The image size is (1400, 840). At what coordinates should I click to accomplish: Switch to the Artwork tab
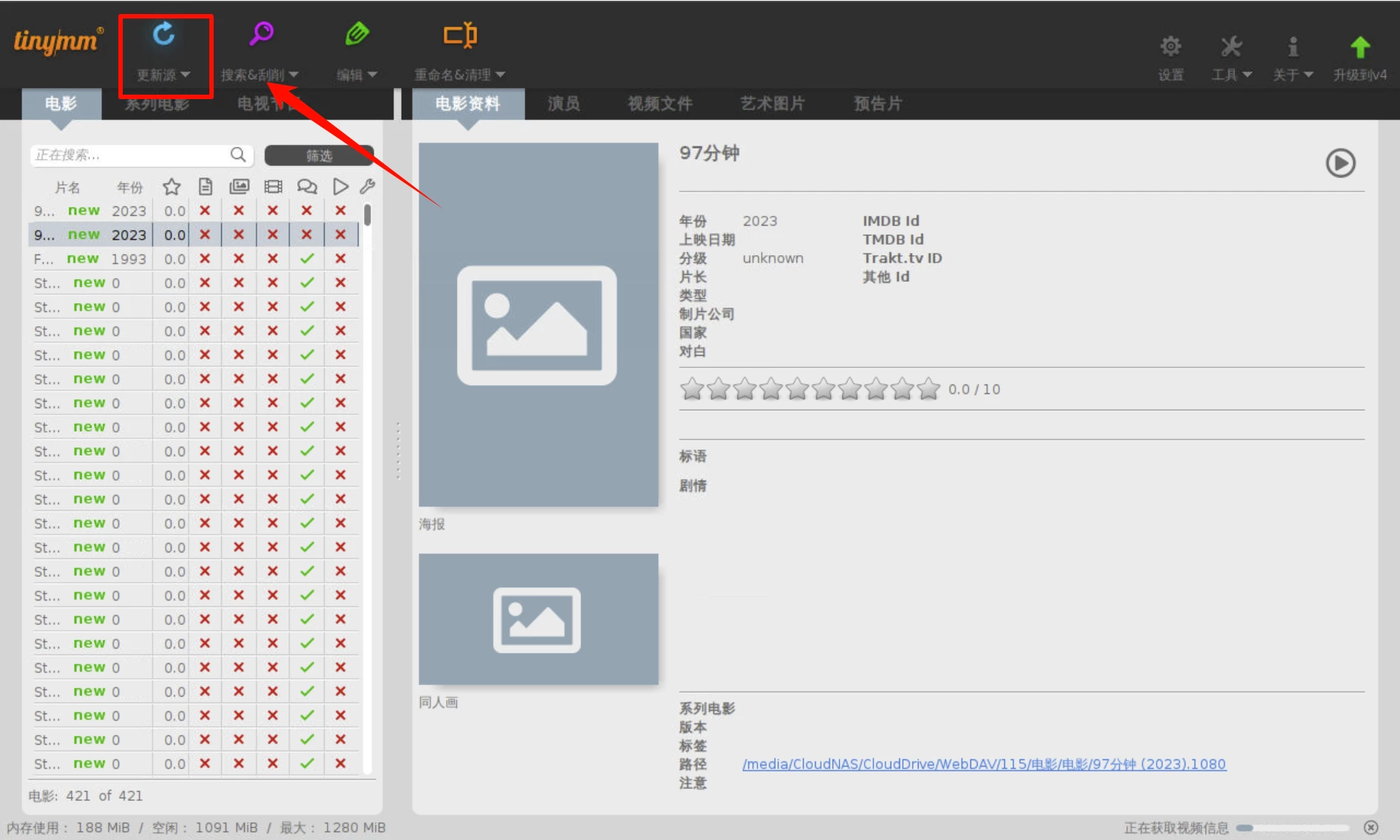click(772, 104)
